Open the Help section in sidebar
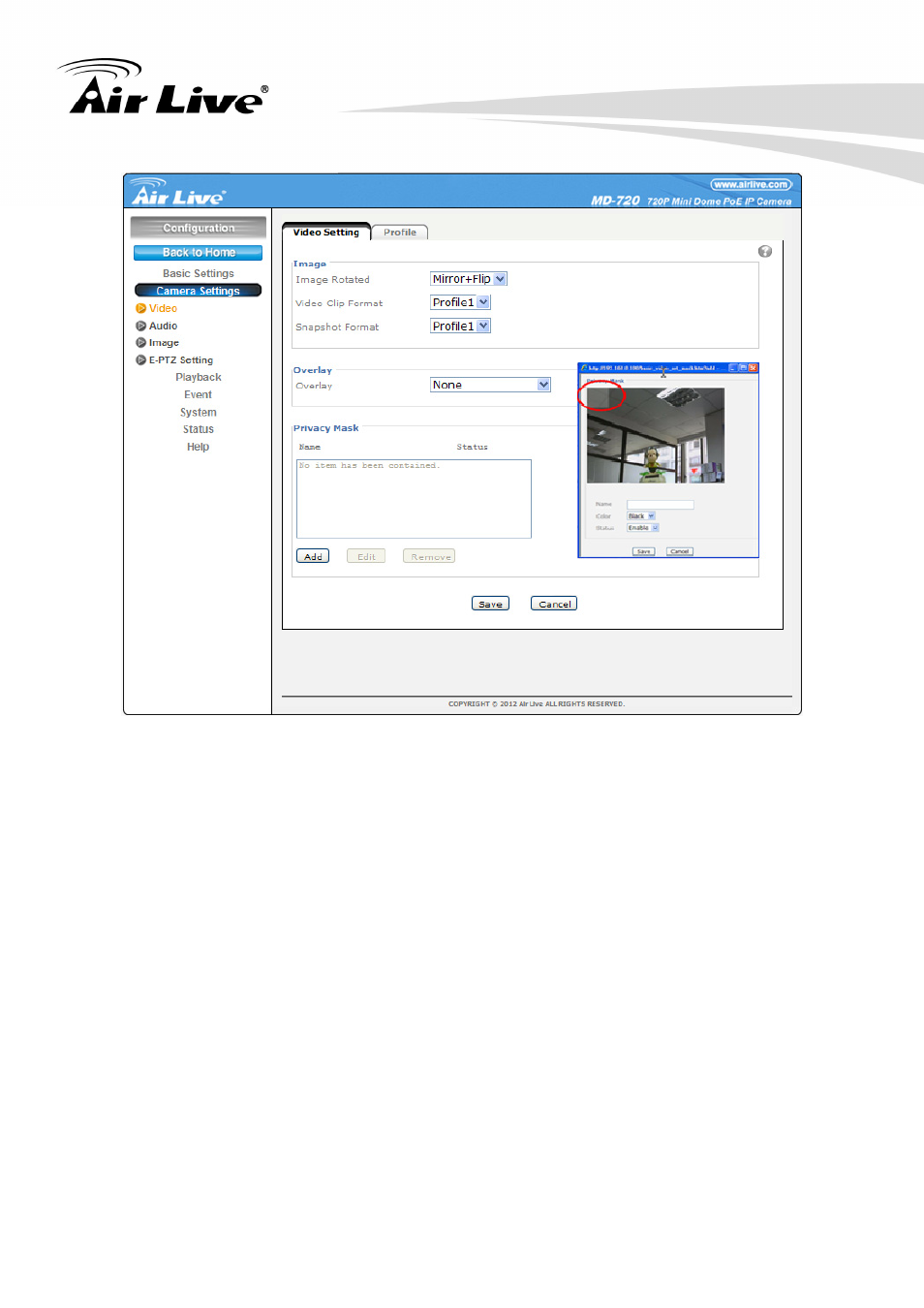The height and width of the screenshot is (1308, 924). [x=199, y=448]
